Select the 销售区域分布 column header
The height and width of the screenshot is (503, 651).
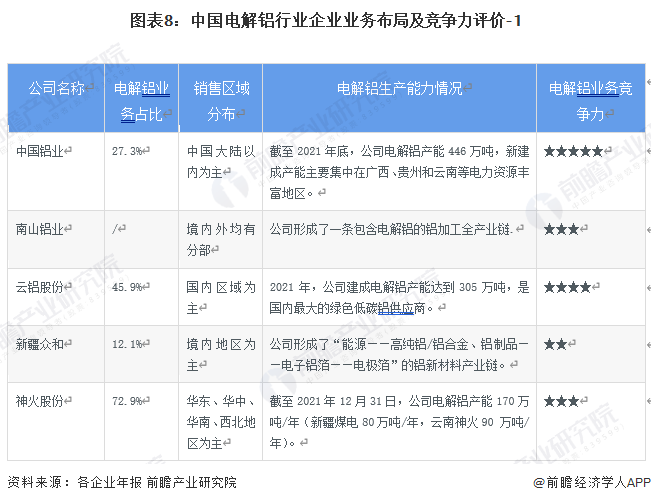(x=220, y=101)
